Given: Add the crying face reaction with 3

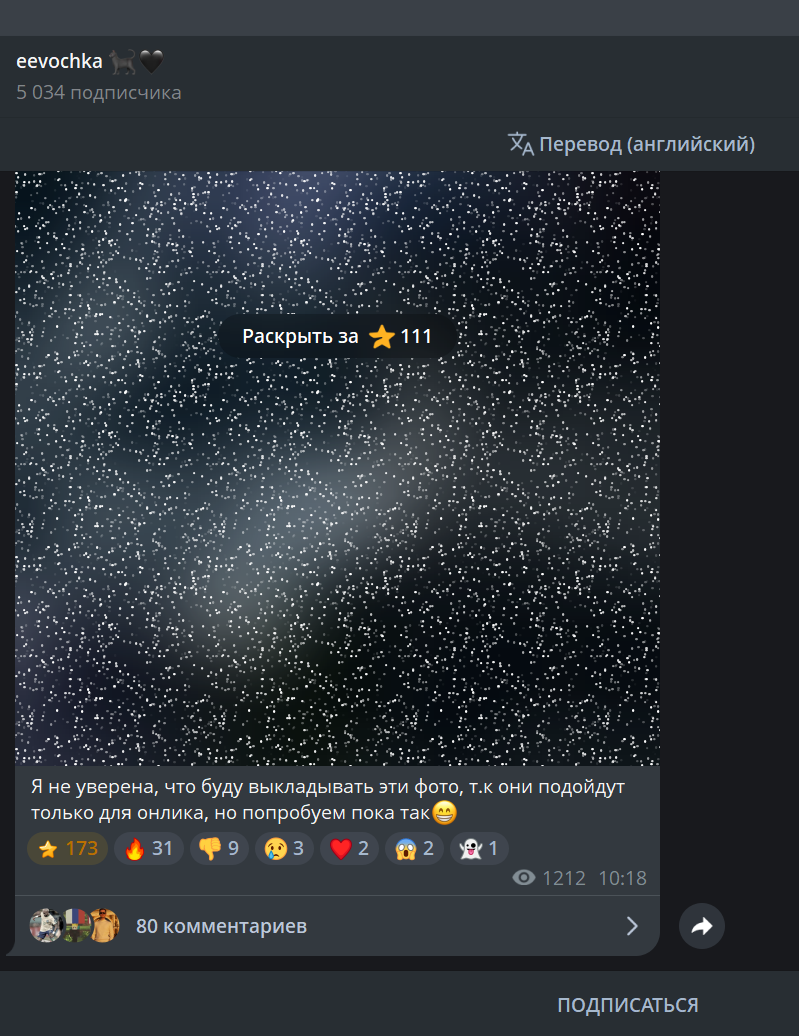Looking at the screenshot, I should pyautogui.click(x=284, y=848).
